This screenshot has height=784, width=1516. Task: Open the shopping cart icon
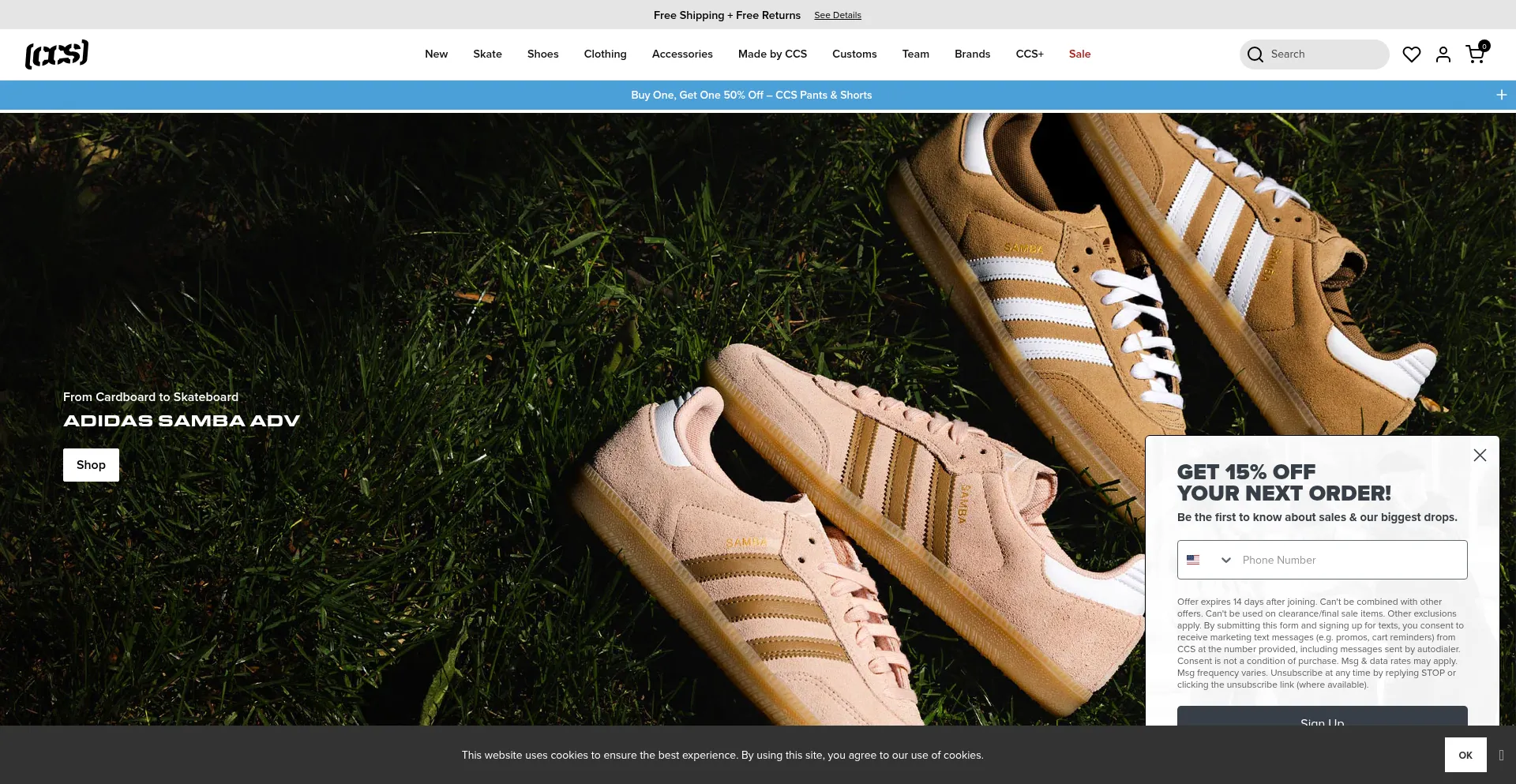tap(1475, 54)
